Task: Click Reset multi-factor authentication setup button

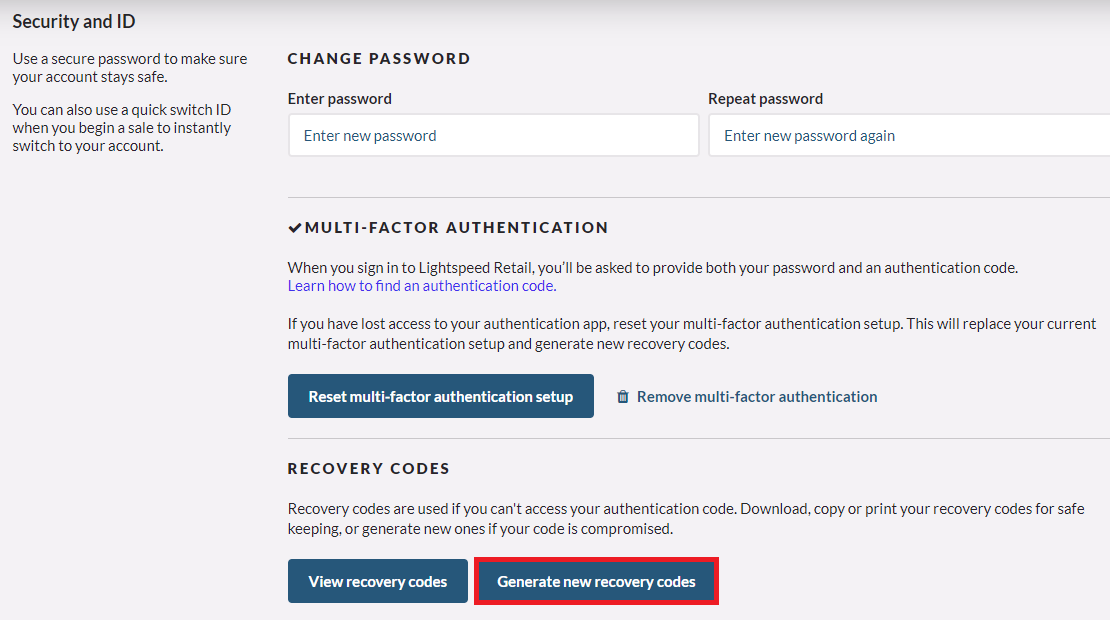Action: (x=440, y=396)
